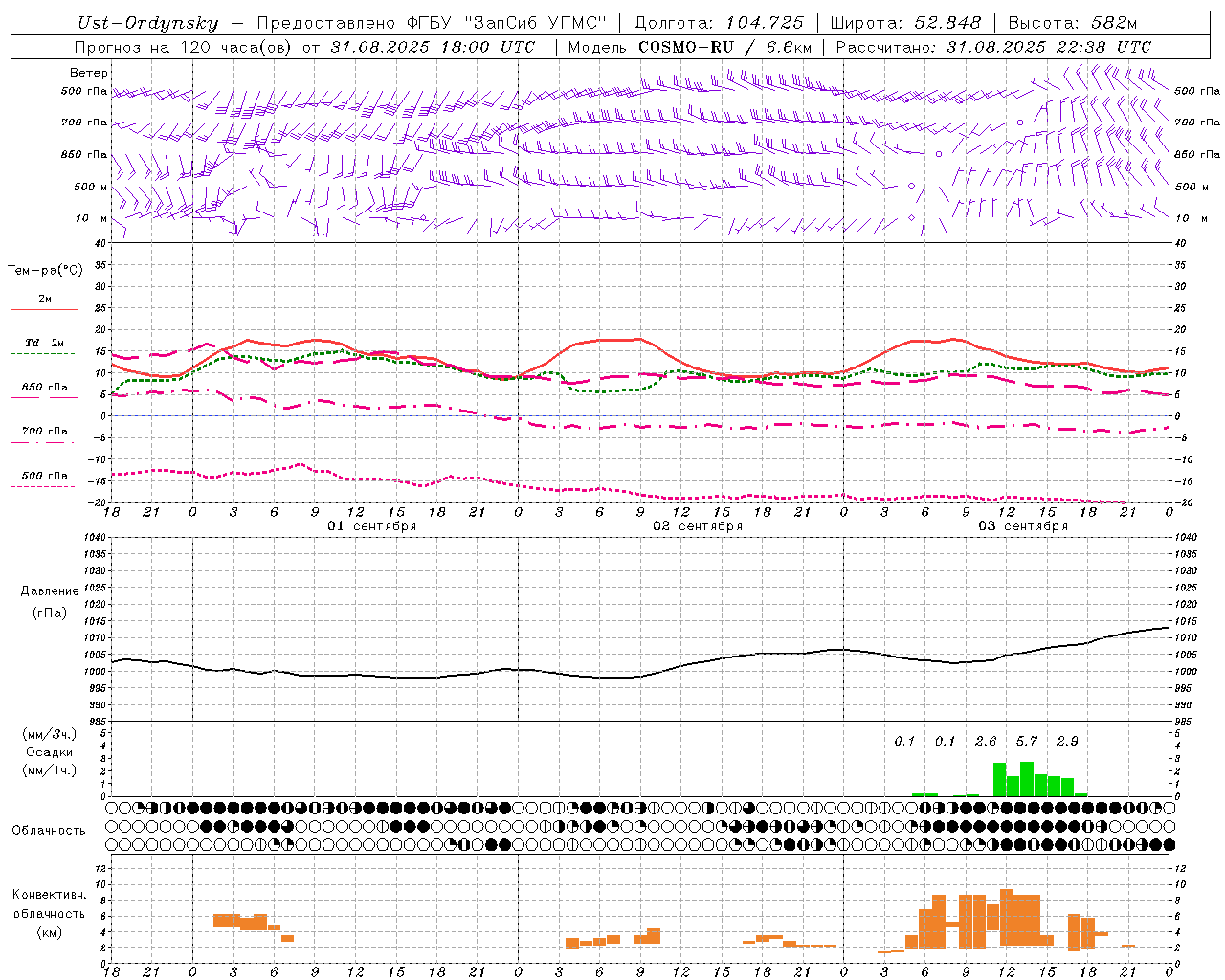Screen dimensions: 1225x980
Task: Select the model label COSMO-RU / 6.6км
Action: click(x=725, y=46)
